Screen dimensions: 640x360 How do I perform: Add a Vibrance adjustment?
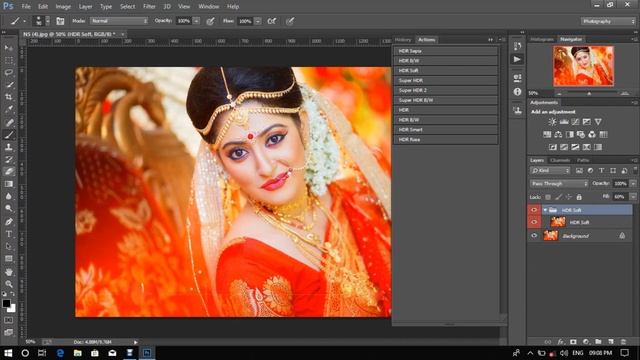(x=598, y=122)
